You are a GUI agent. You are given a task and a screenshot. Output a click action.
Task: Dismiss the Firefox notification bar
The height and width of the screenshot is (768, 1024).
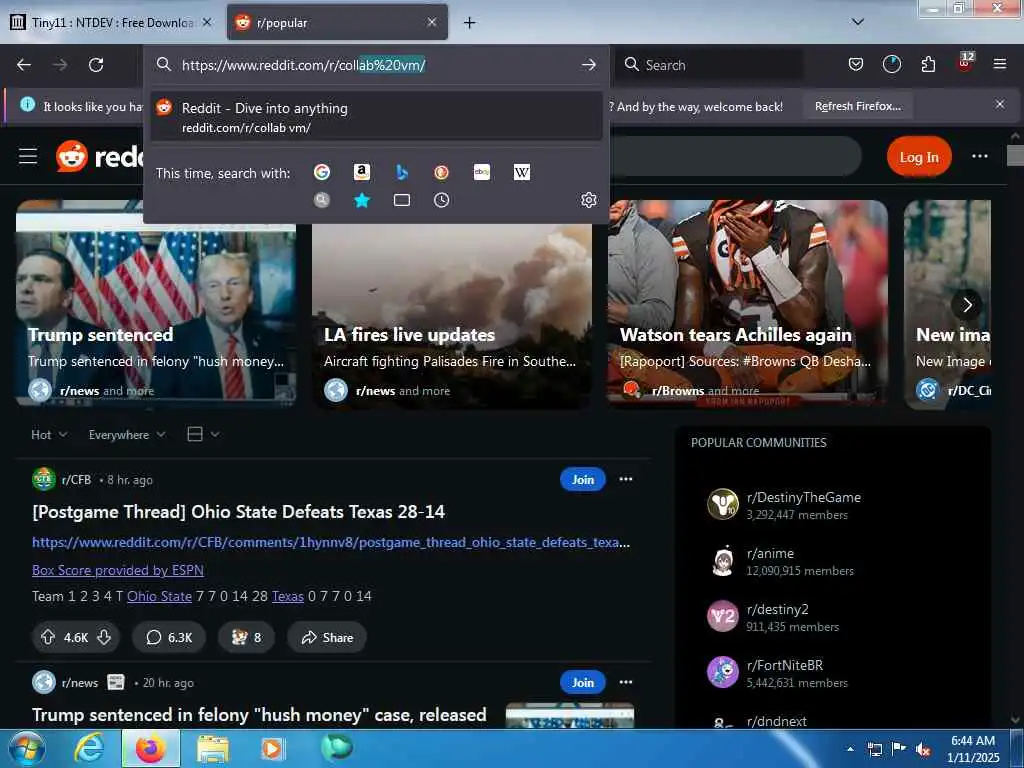(x=999, y=104)
